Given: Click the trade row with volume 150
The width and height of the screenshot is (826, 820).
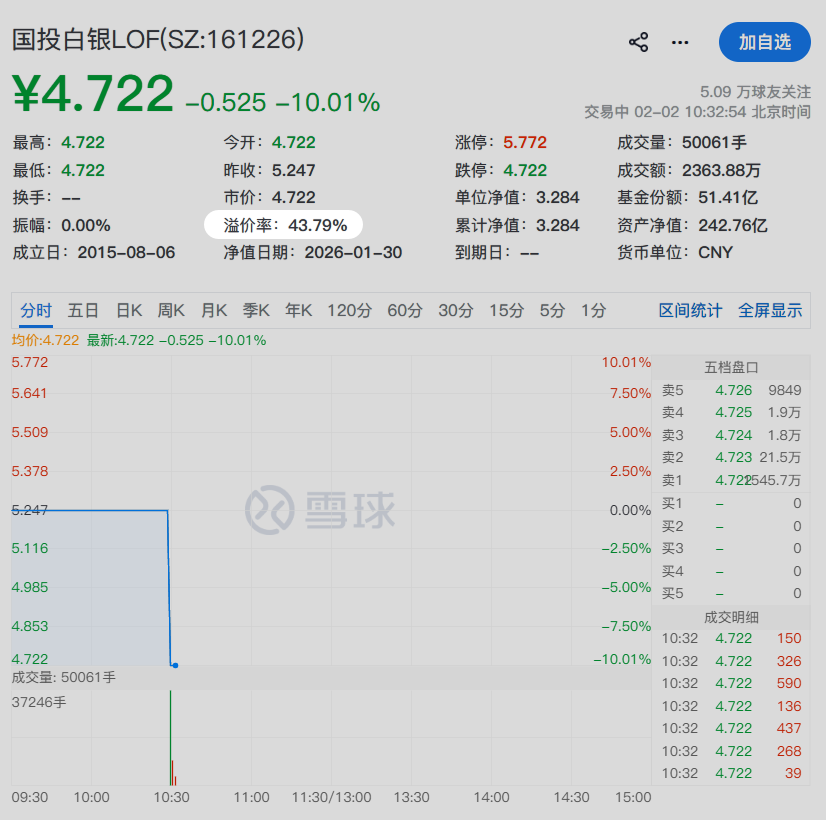Looking at the screenshot, I should pyautogui.click(x=731, y=638).
